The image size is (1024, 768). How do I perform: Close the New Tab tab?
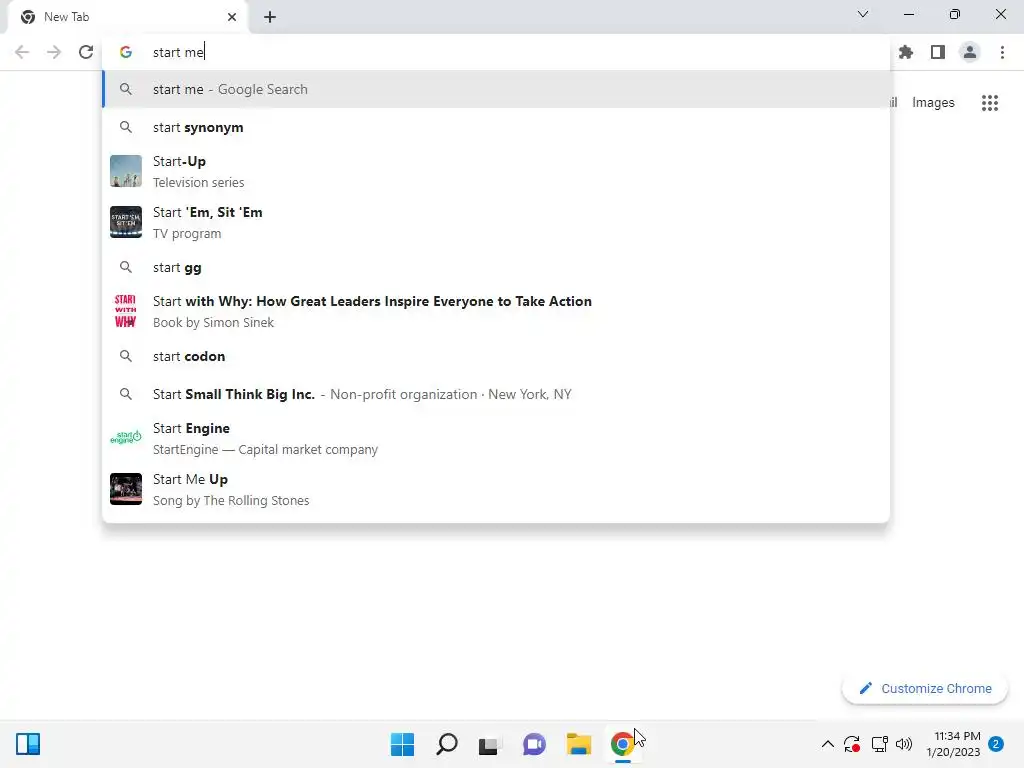pyautogui.click(x=232, y=17)
